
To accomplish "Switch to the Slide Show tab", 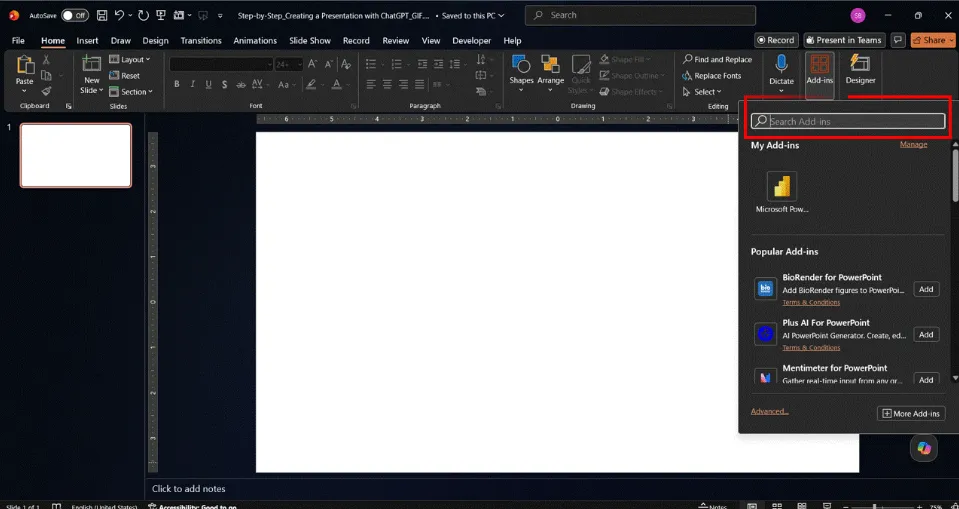I will [x=310, y=40].
